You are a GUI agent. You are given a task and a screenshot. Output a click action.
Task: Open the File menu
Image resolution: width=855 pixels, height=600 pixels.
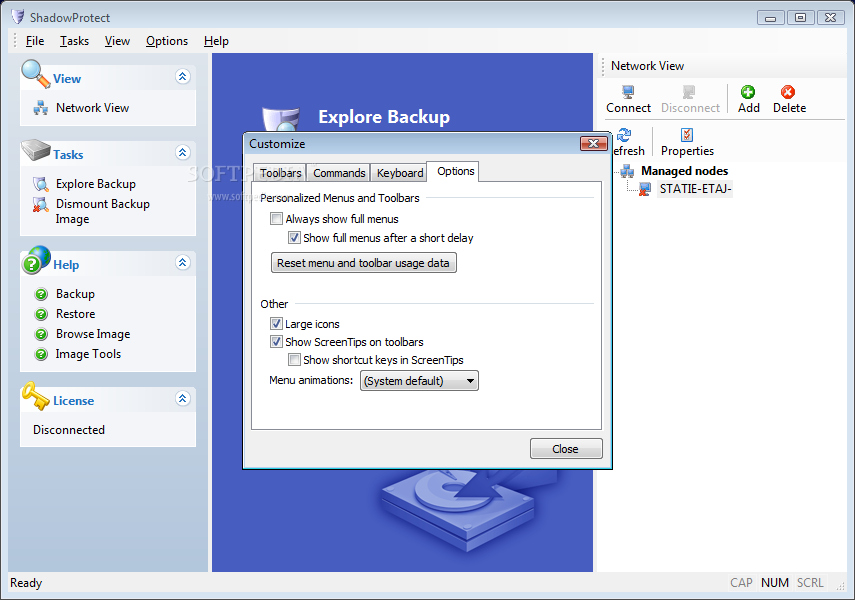click(35, 41)
